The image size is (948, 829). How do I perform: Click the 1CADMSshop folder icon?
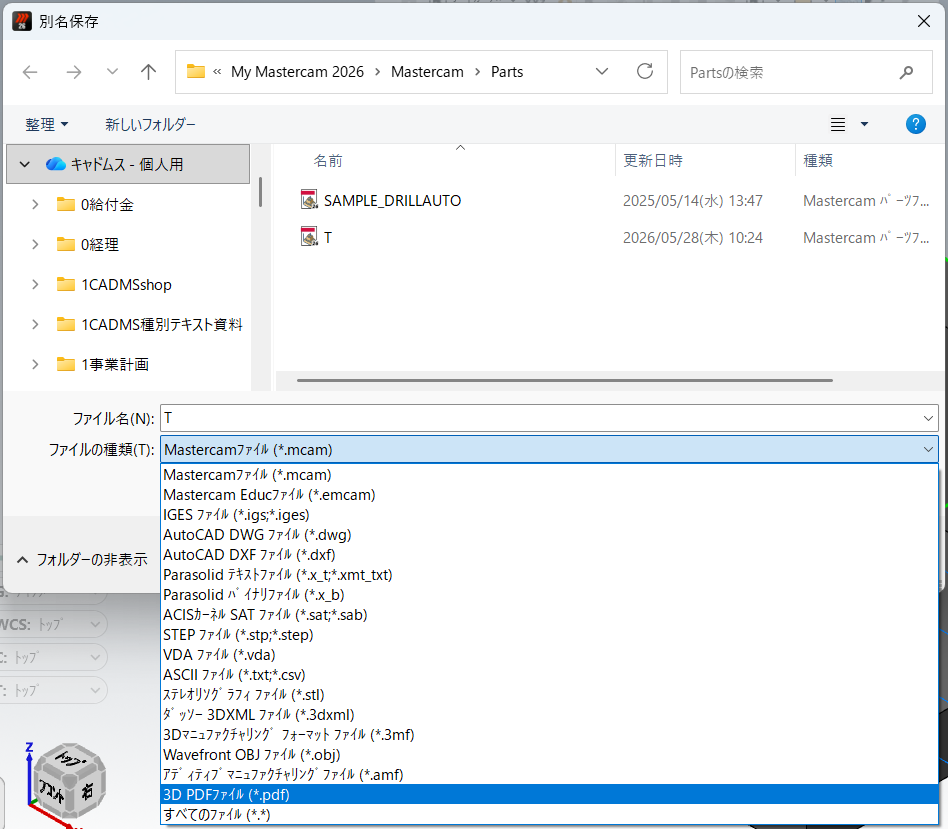click(65, 284)
